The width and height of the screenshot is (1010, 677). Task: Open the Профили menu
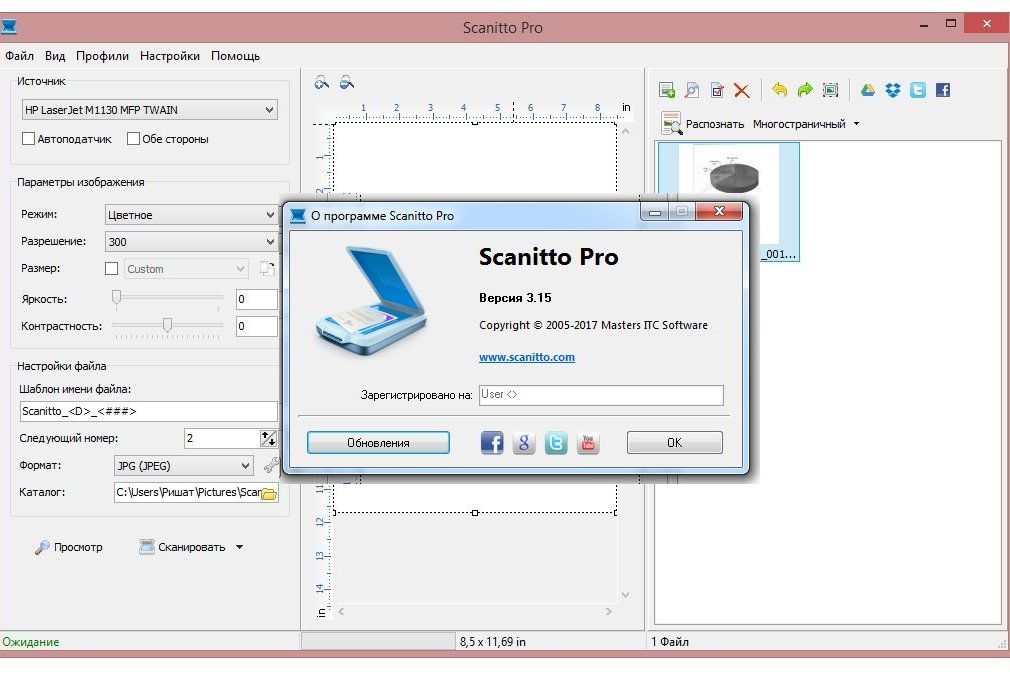tap(102, 56)
